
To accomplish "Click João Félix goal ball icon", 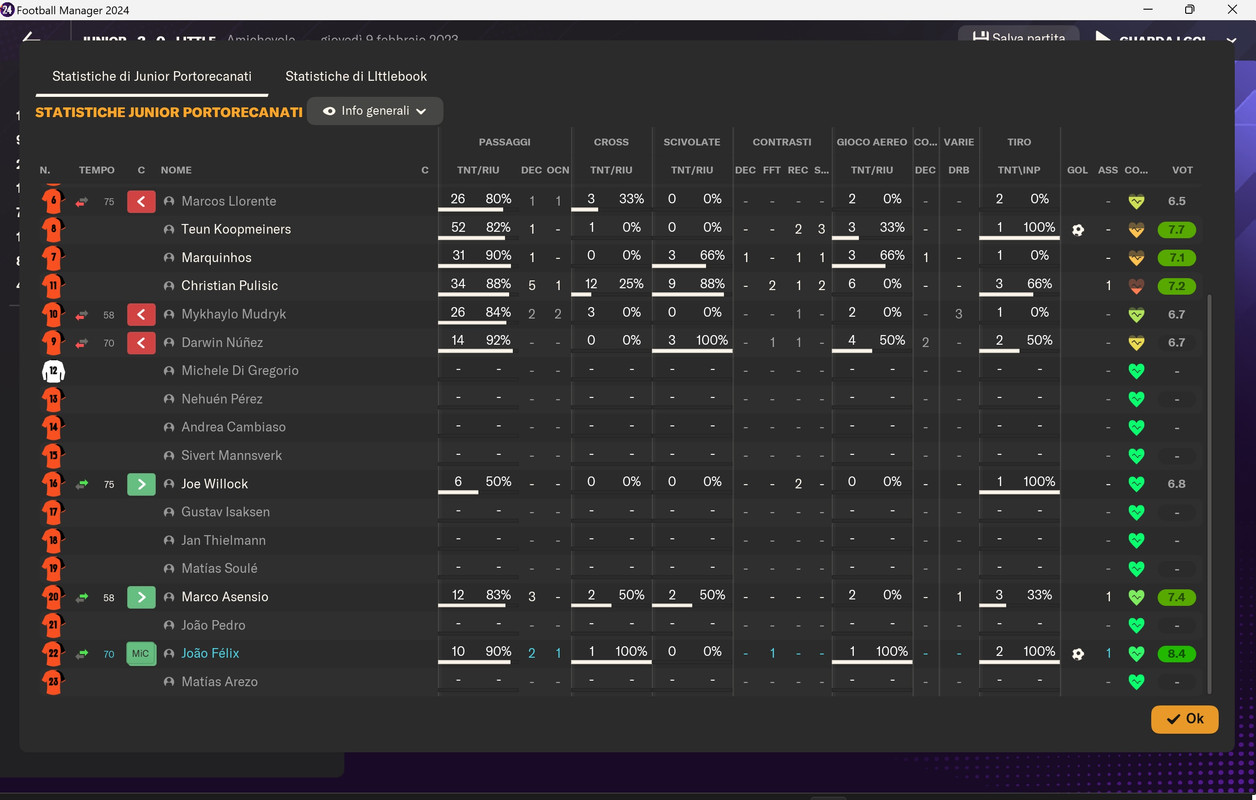I will (x=1077, y=654).
